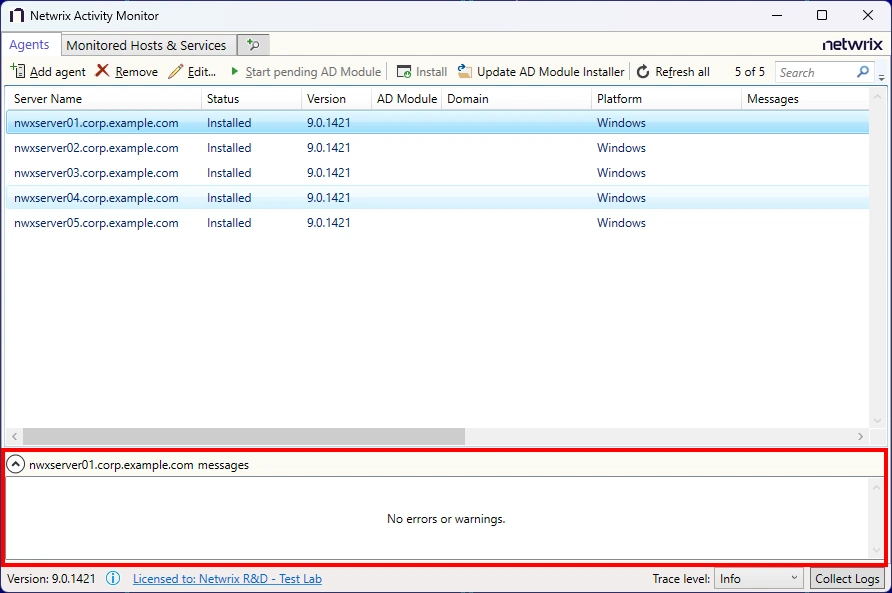Sort by Server Name column header
This screenshot has height=593, width=892.
point(48,99)
